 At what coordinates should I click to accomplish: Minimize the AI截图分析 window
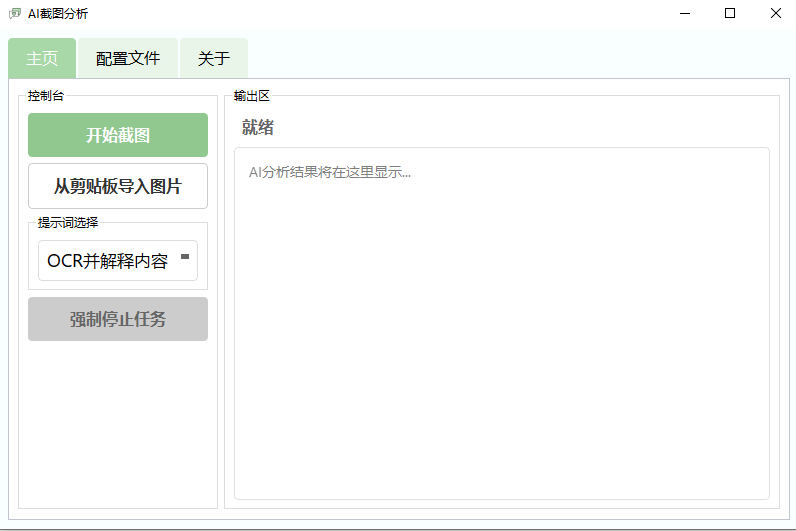[685, 14]
